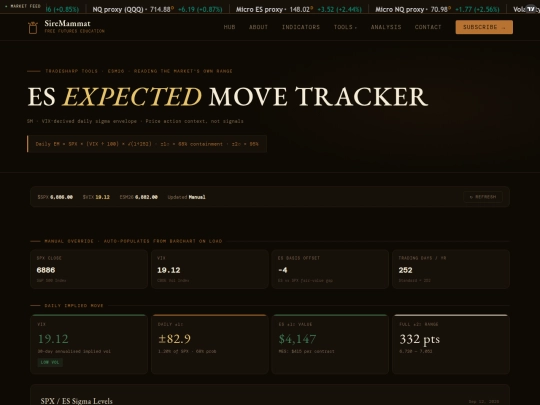Click the $4,147 ES value
Viewport: 540px width, 405px height.
[x=297, y=339]
